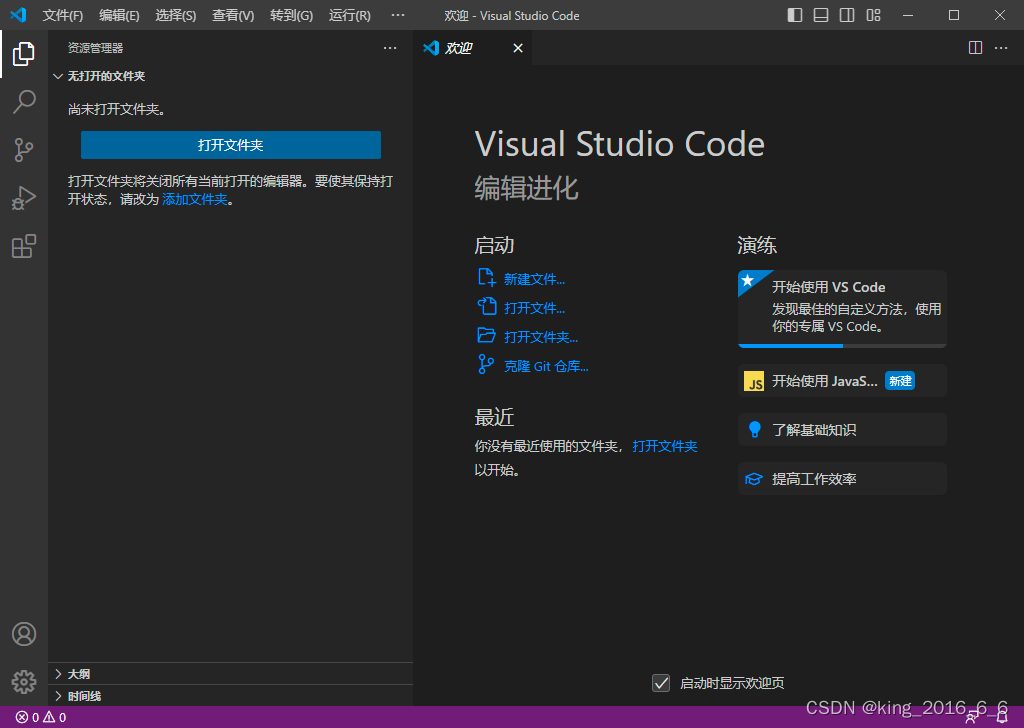Click the folder icon under 启动
1024x728 pixels.
tap(487, 336)
